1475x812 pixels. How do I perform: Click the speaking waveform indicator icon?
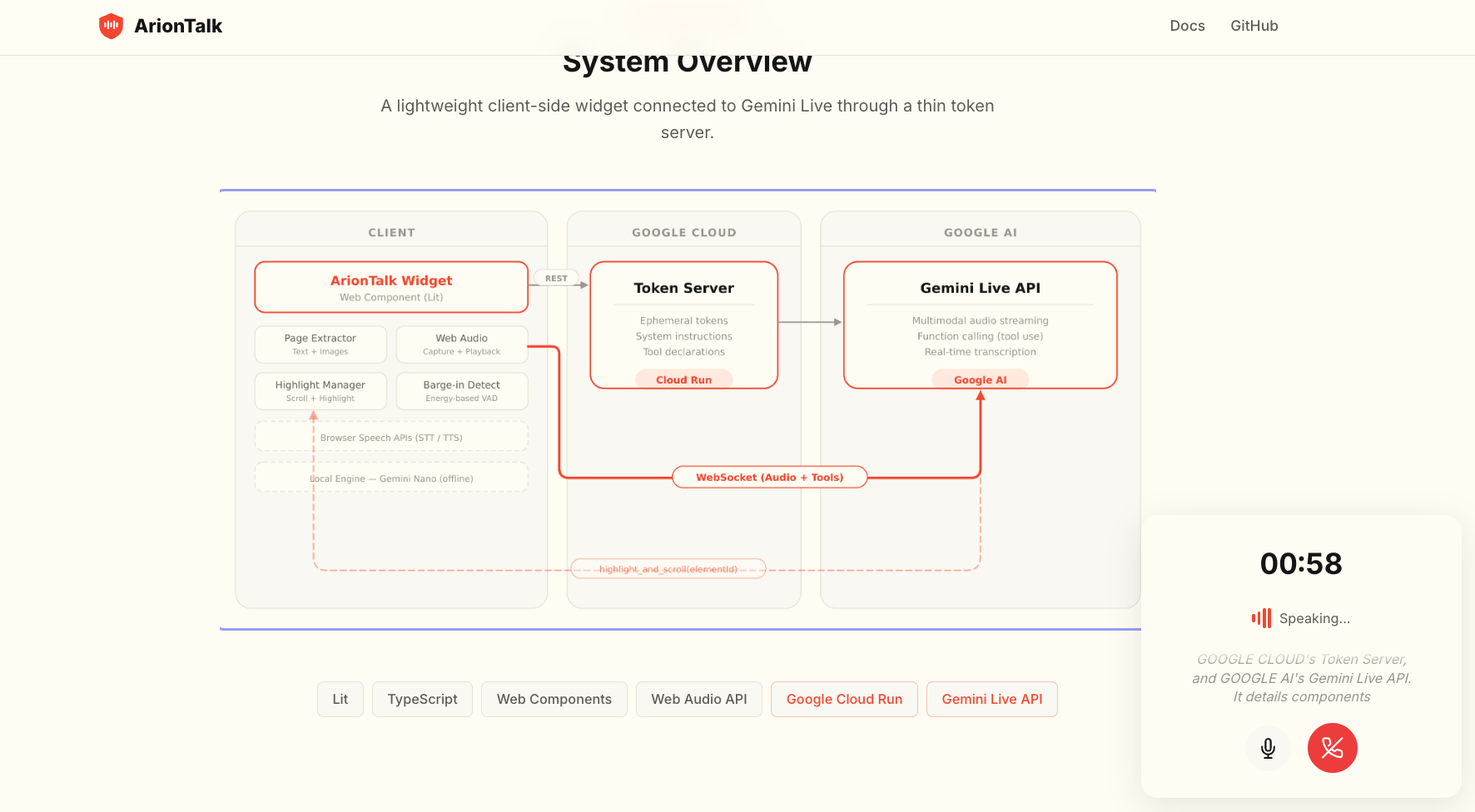pyautogui.click(x=1261, y=618)
